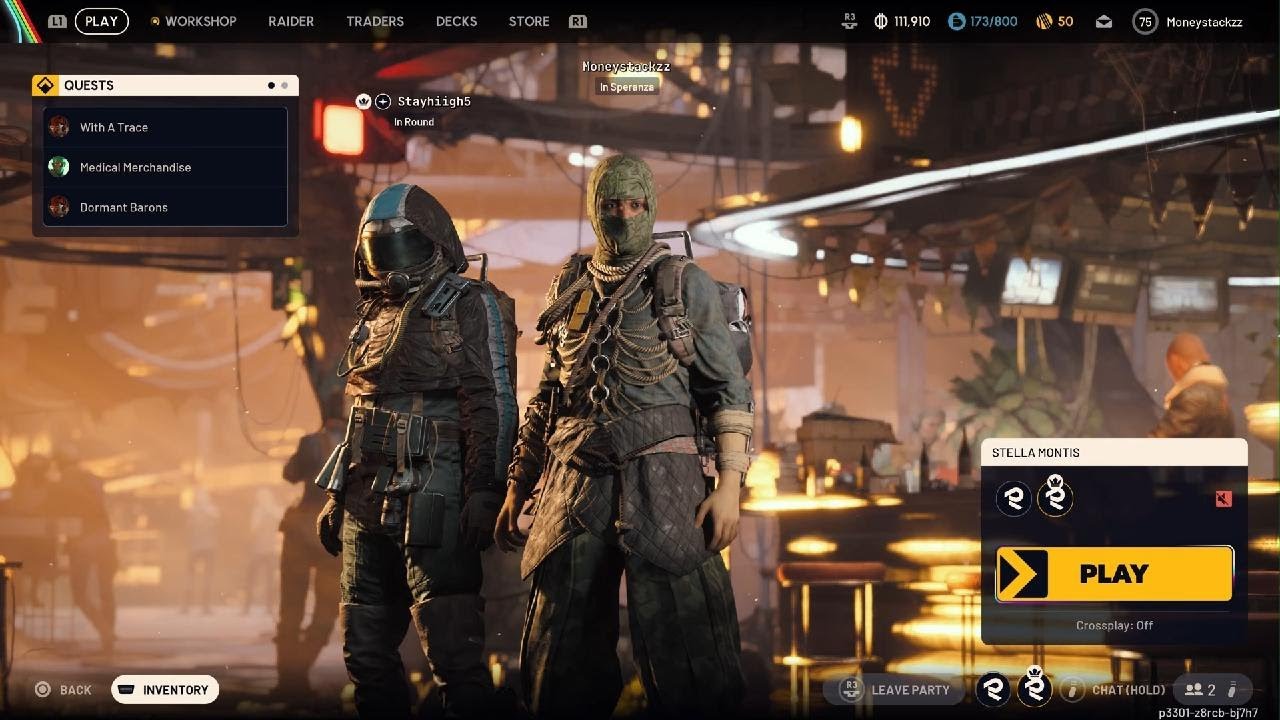This screenshot has height=720, width=1280.
Task: Click the 111,910 coin balance
Action: point(912,21)
